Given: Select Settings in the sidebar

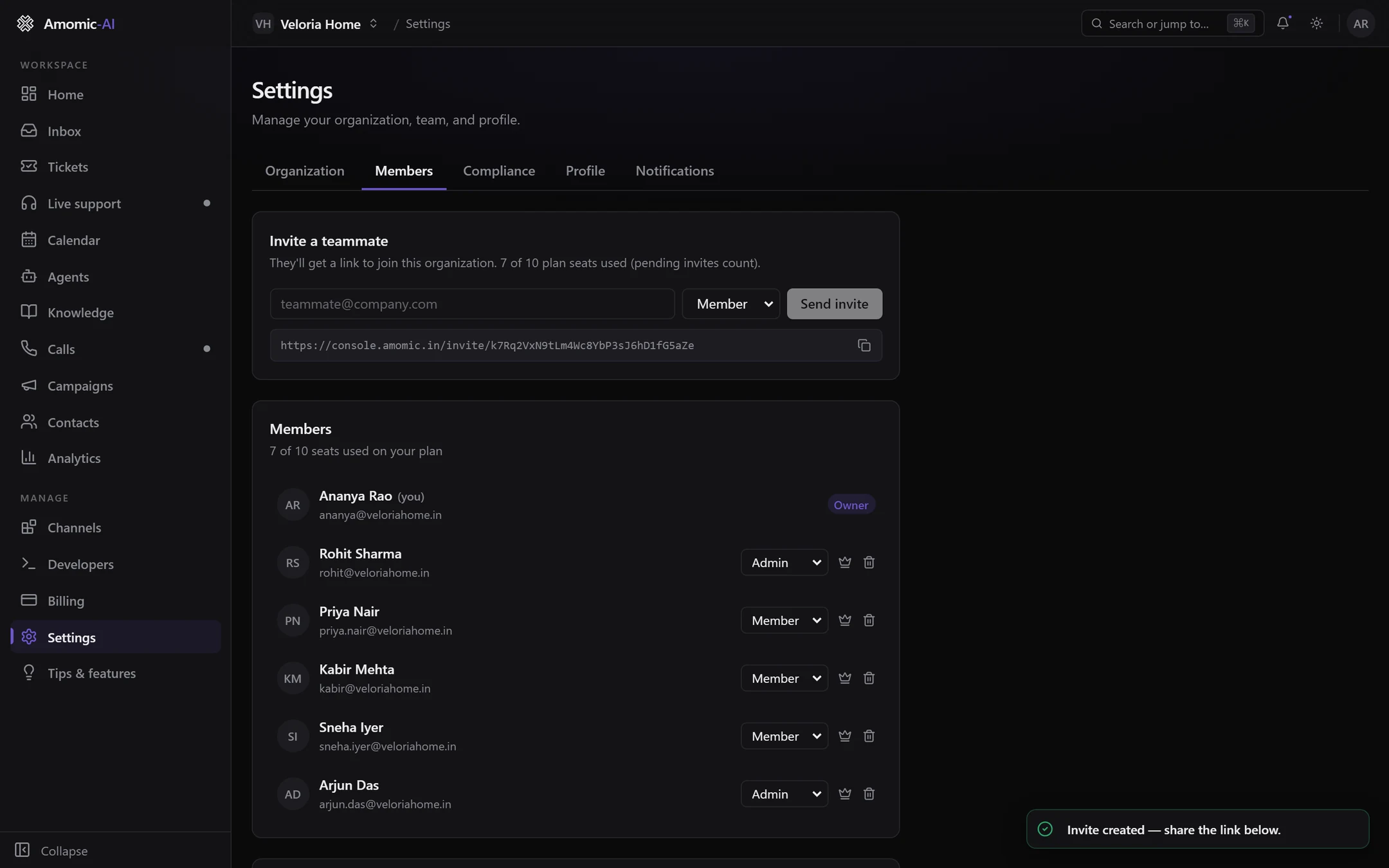Looking at the screenshot, I should tap(116, 637).
